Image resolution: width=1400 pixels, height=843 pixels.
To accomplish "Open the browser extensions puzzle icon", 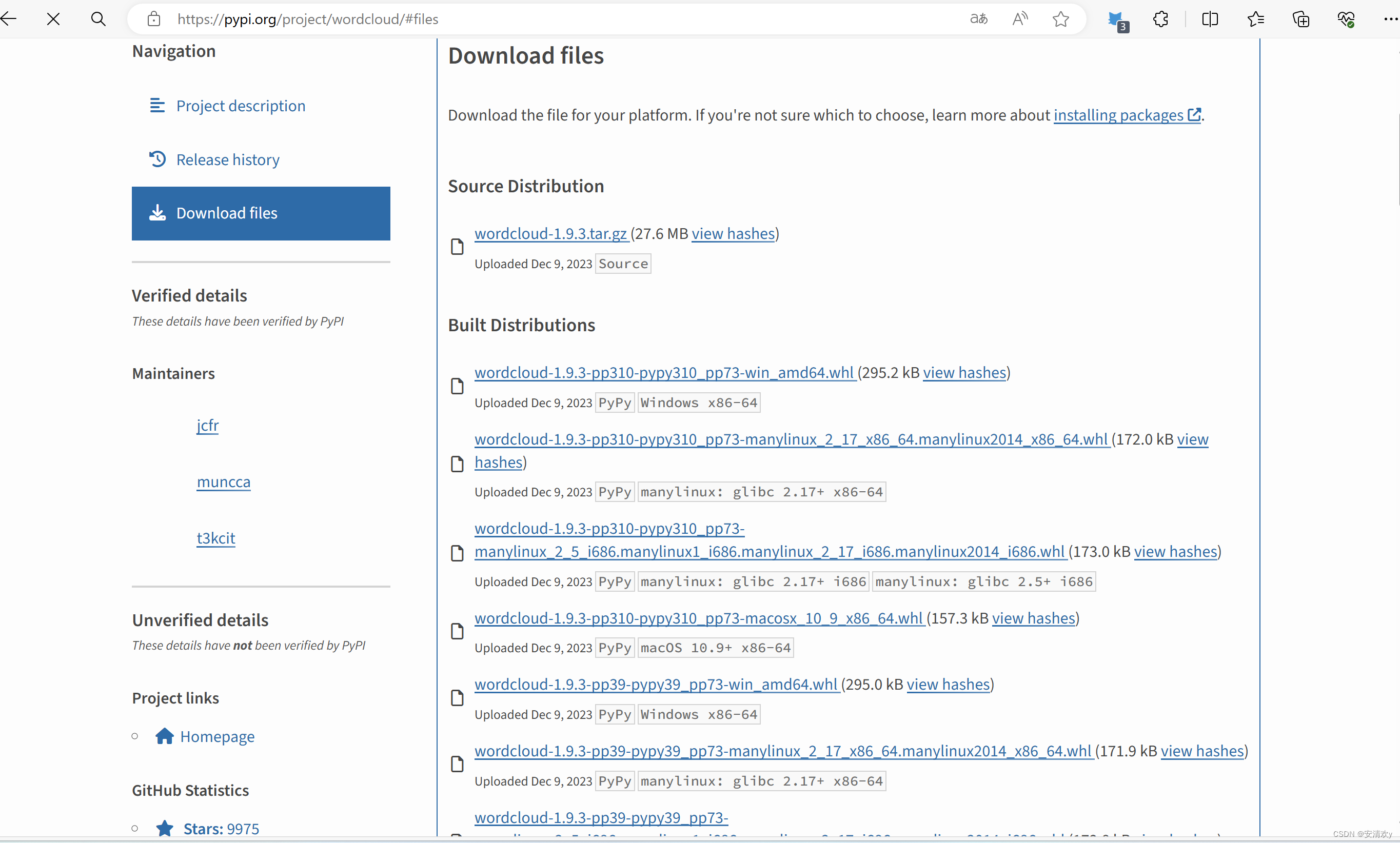I will point(1161,19).
